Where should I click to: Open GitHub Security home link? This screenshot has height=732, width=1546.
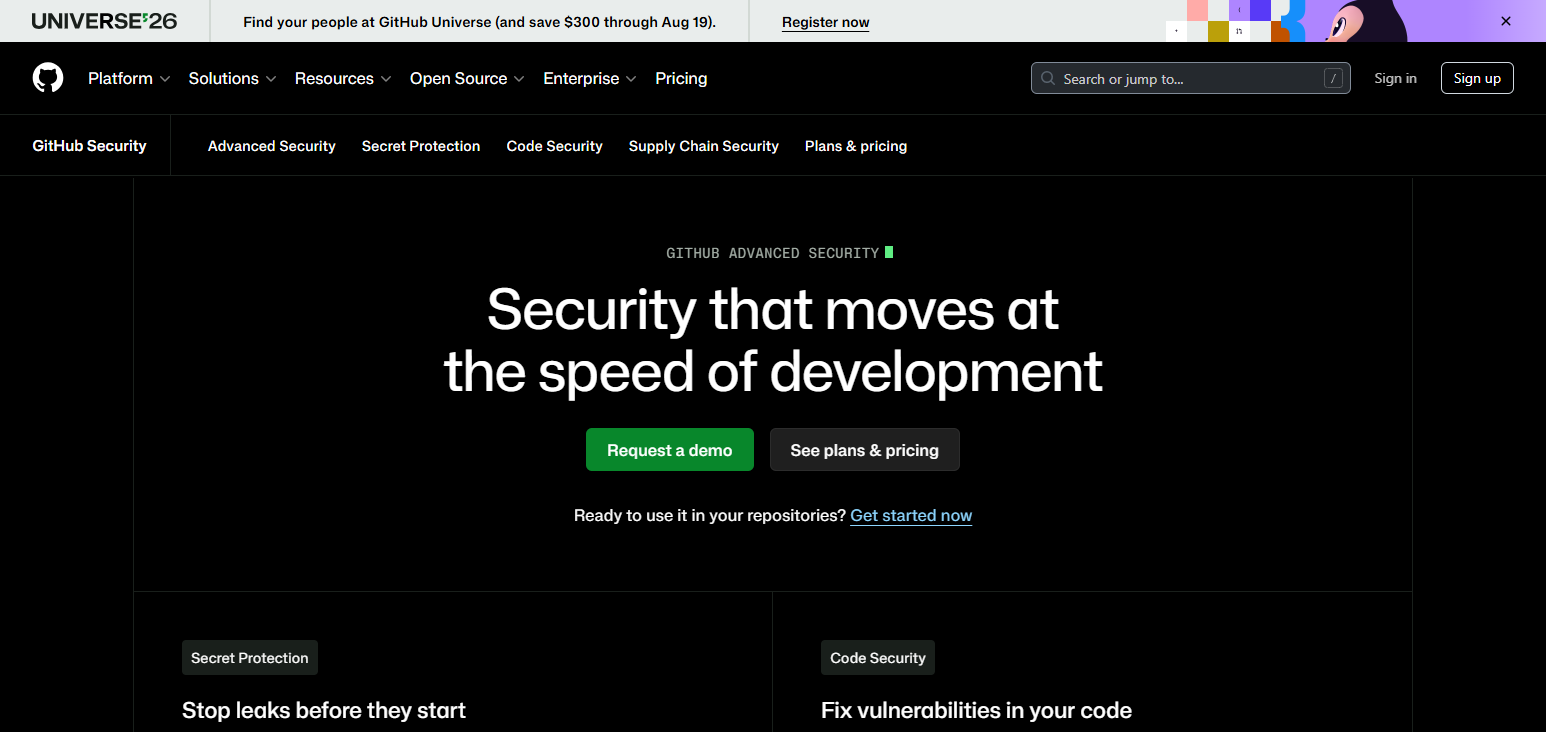pyautogui.click(x=89, y=145)
